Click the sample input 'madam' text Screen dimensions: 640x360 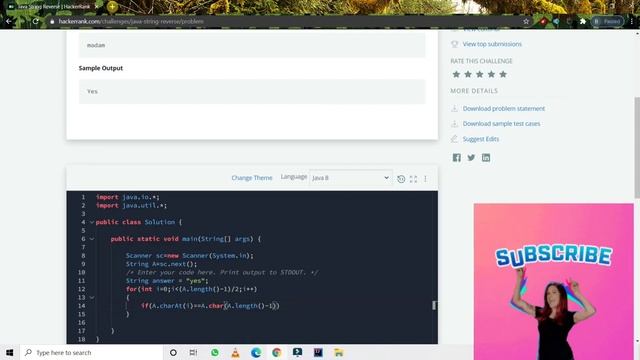[x=96, y=45]
